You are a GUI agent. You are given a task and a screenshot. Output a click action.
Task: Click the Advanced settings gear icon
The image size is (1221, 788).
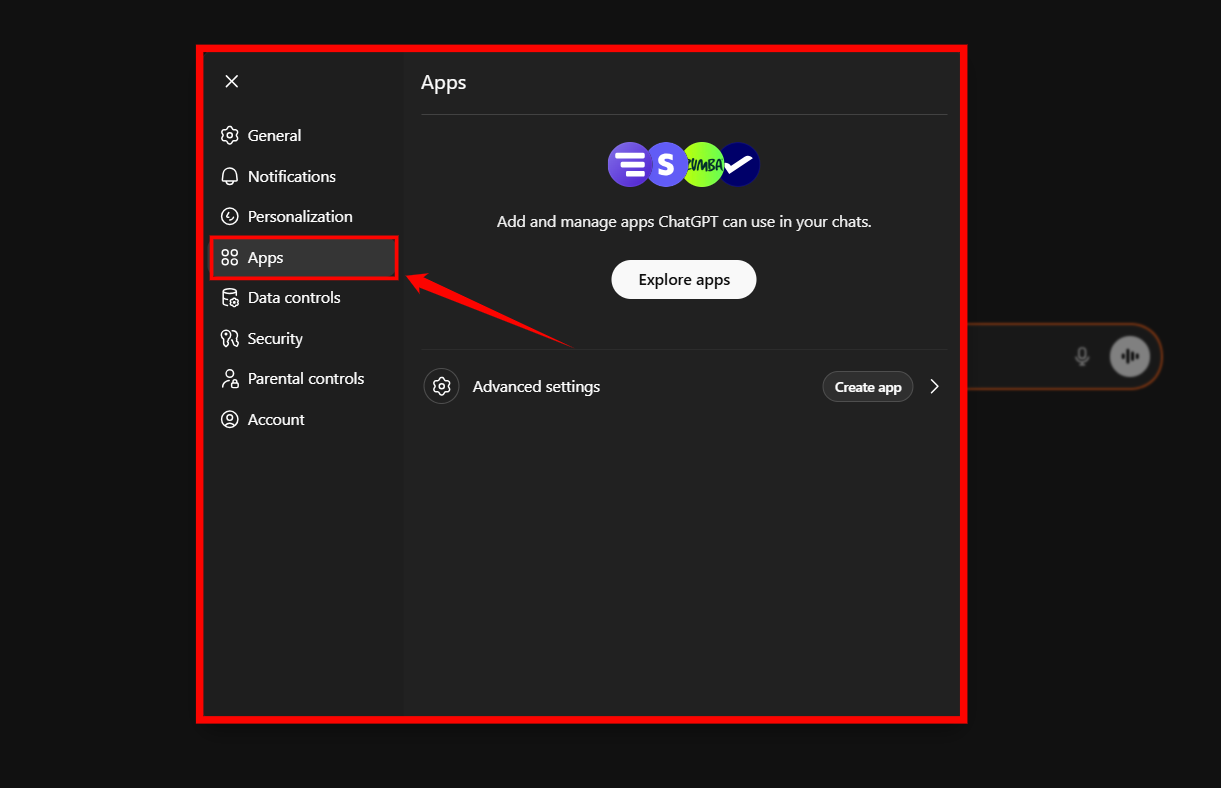click(441, 386)
